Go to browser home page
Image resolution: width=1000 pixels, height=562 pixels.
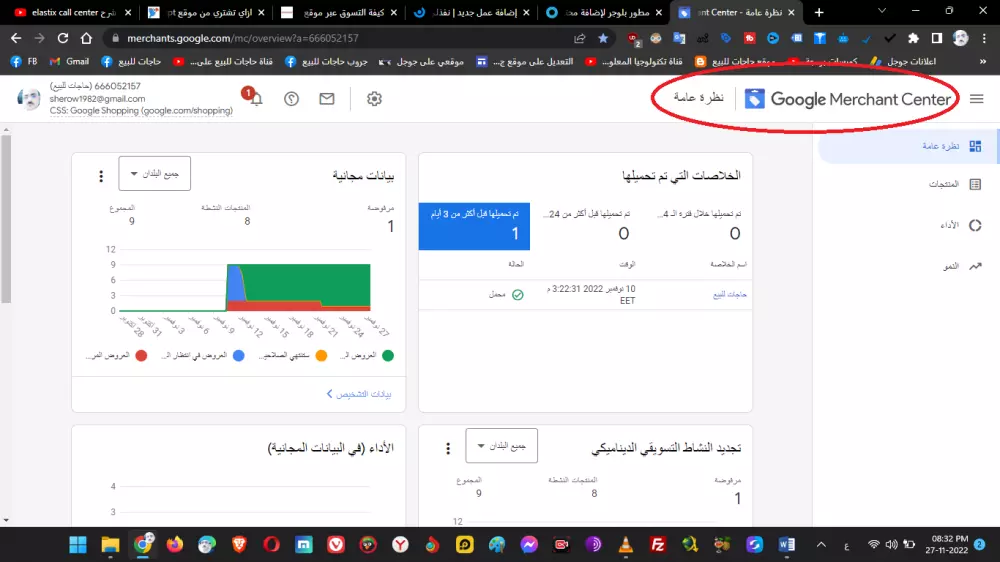click(x=86, y=38)
